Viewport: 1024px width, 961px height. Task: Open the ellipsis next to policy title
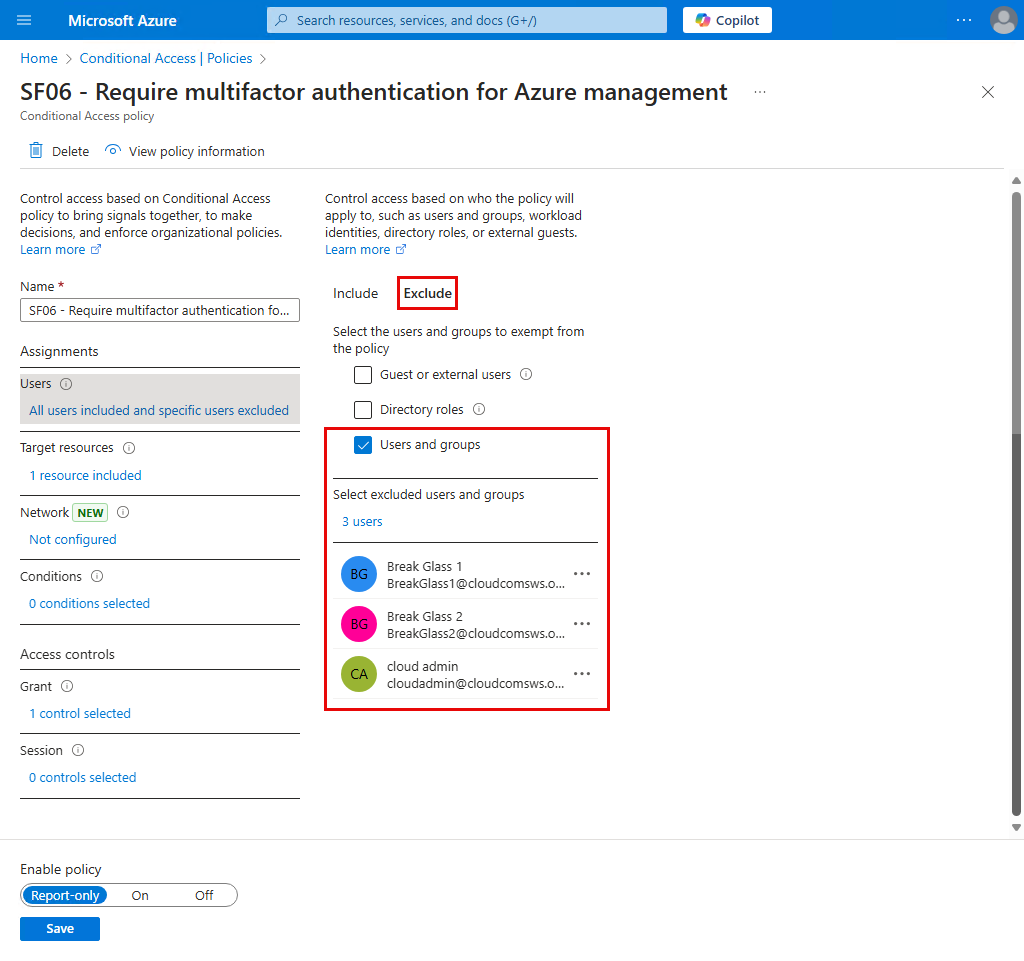(x=760, y=92)
